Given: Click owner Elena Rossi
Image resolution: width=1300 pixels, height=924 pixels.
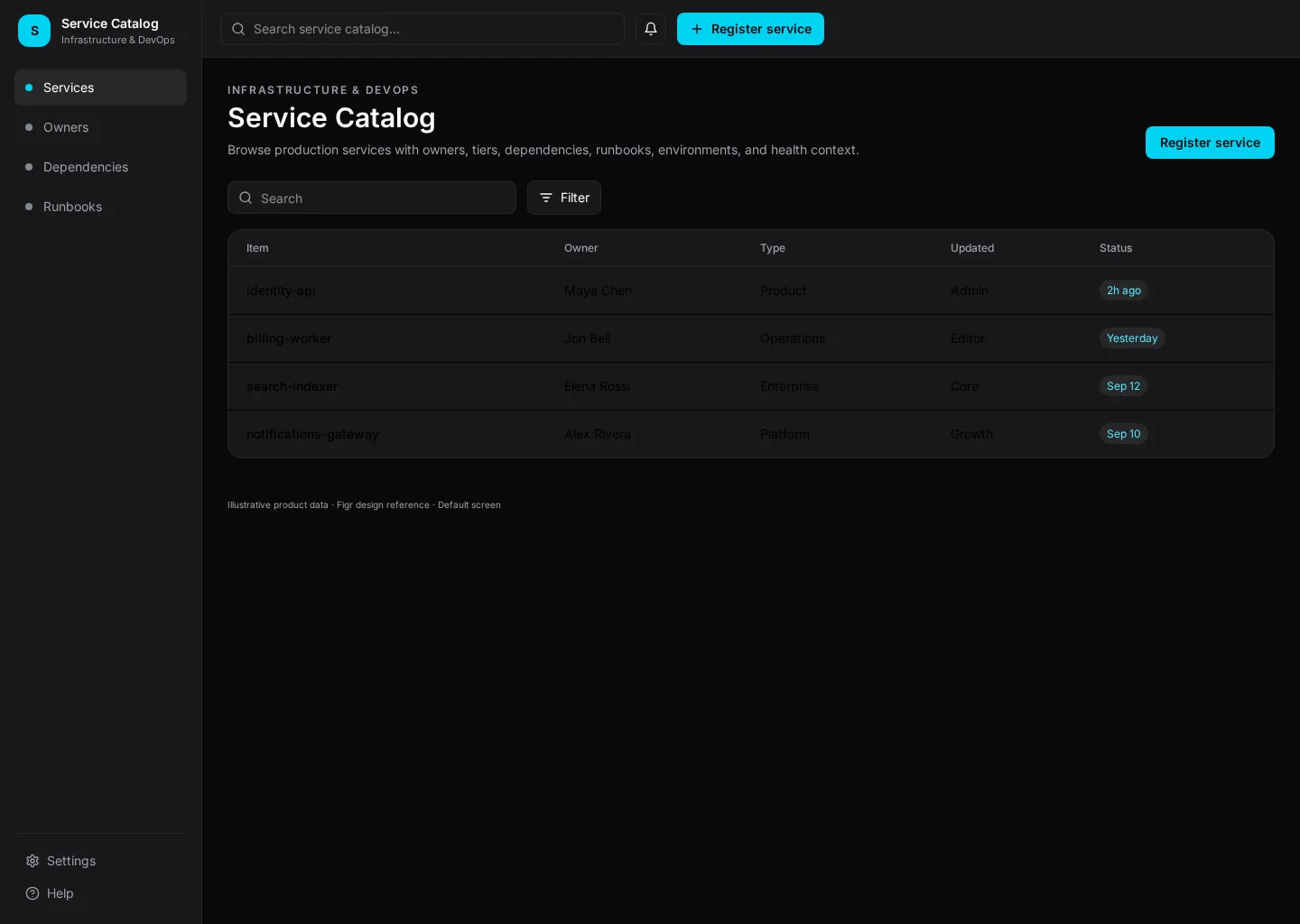Looking at the screenshot, I should pos(598,386).
